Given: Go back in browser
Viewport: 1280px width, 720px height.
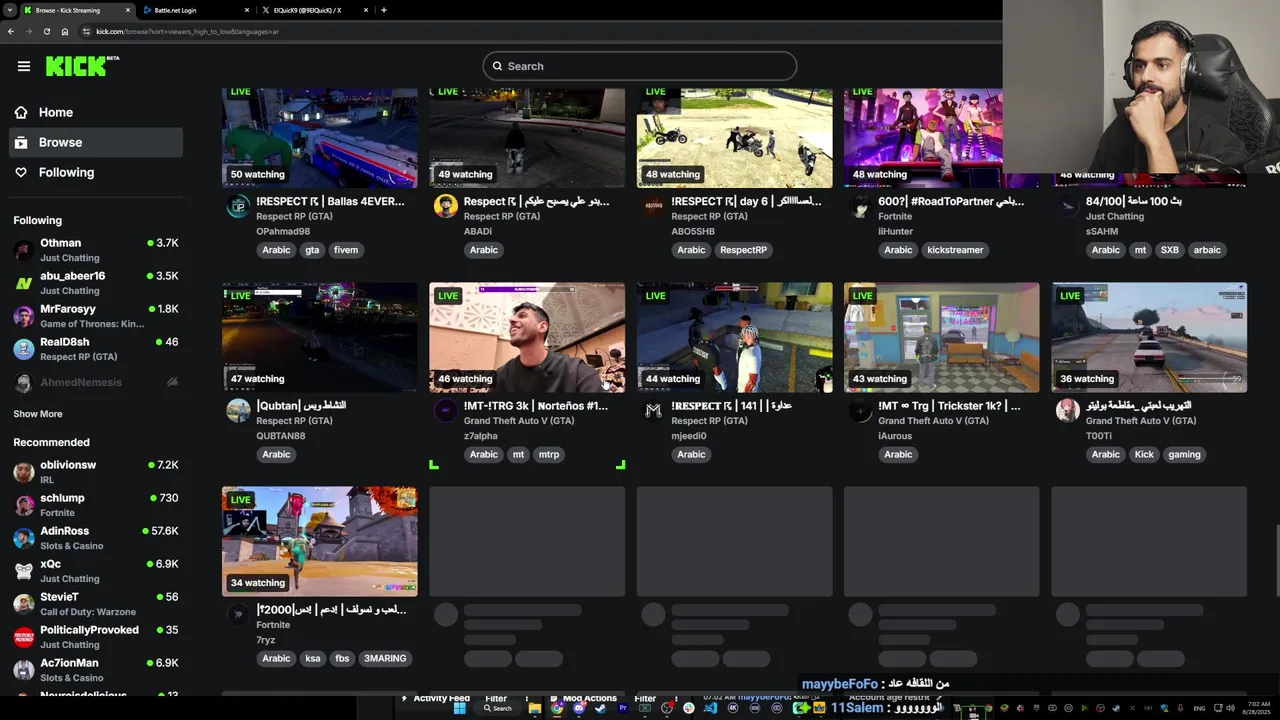Looking at the screenshot, I should [11, 31].
